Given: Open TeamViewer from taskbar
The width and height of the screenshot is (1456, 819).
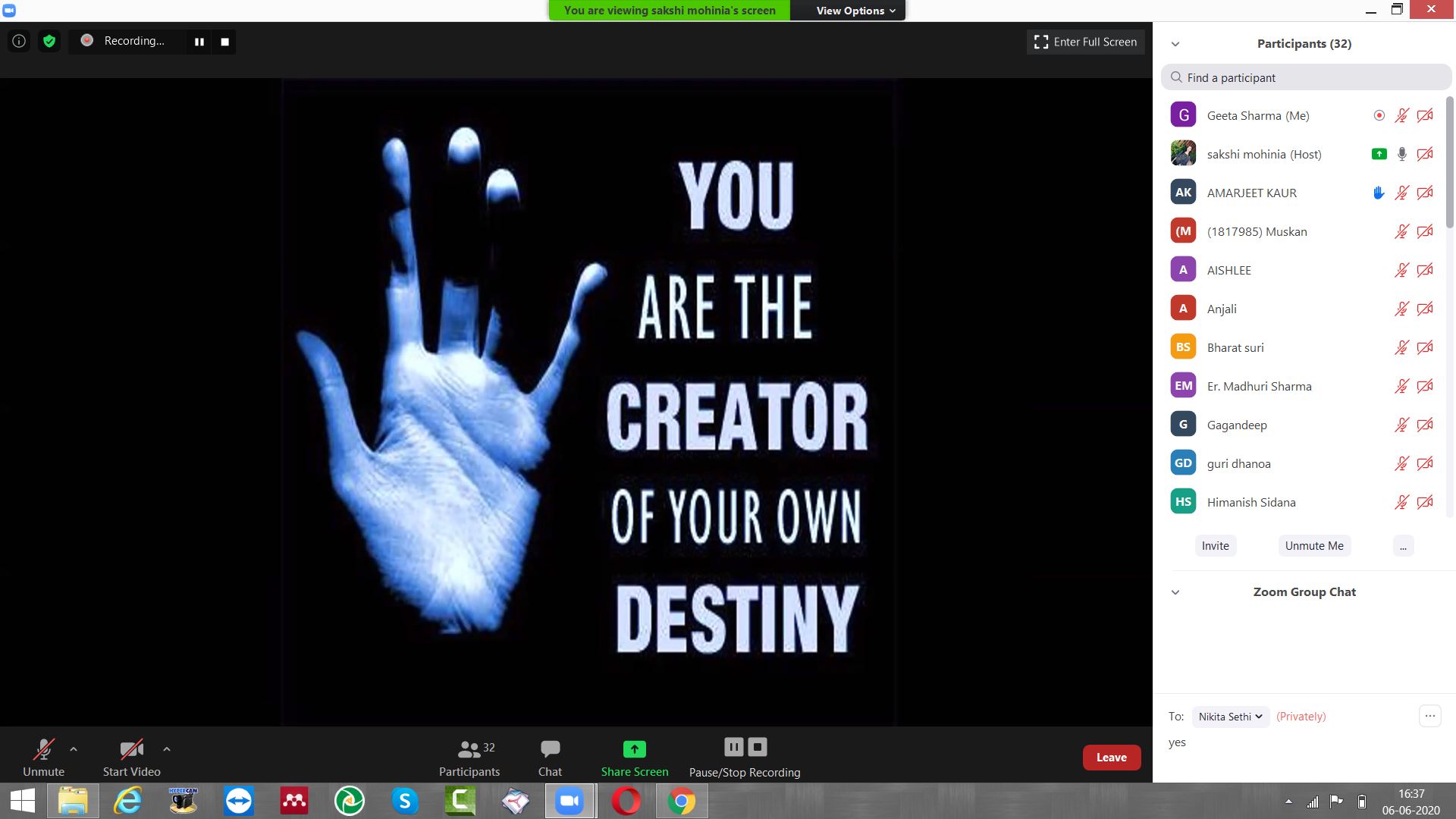Looking at the screenshot, I should click(x=239, y=801).
